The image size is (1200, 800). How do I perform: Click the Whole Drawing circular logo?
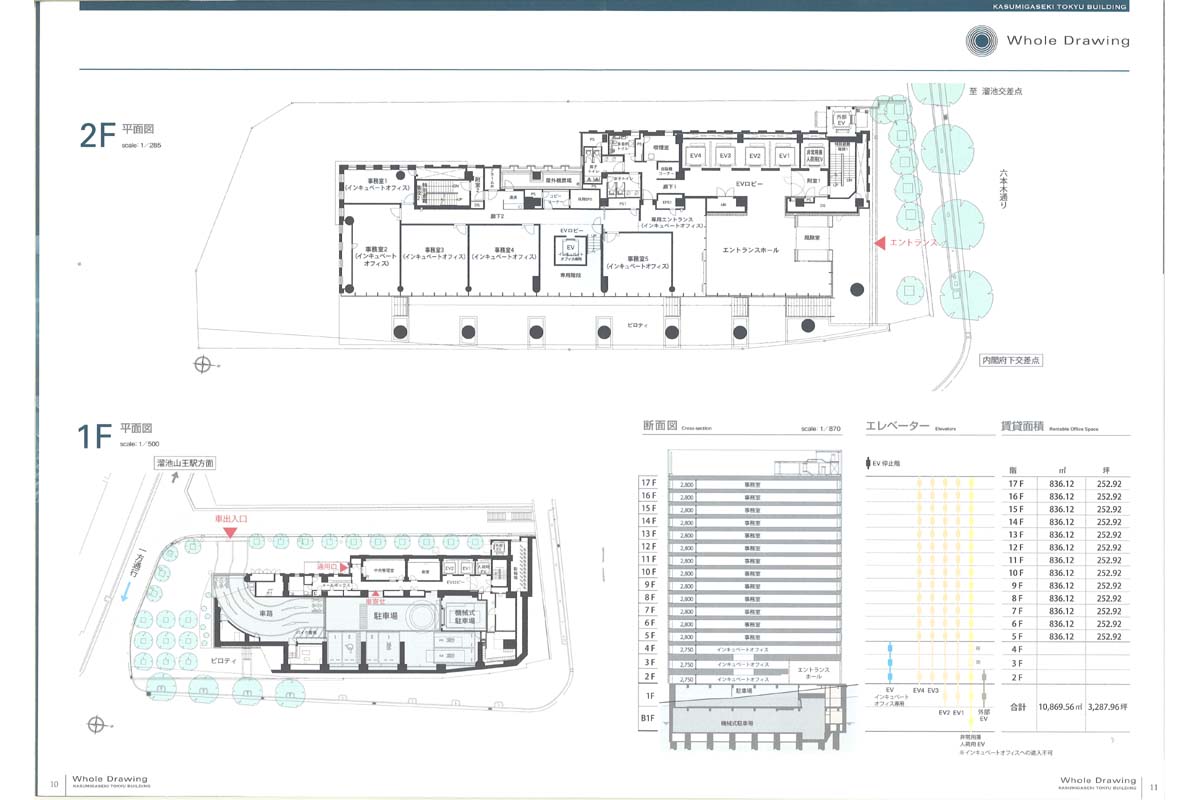pyautogui.click(x=981, y=40)
